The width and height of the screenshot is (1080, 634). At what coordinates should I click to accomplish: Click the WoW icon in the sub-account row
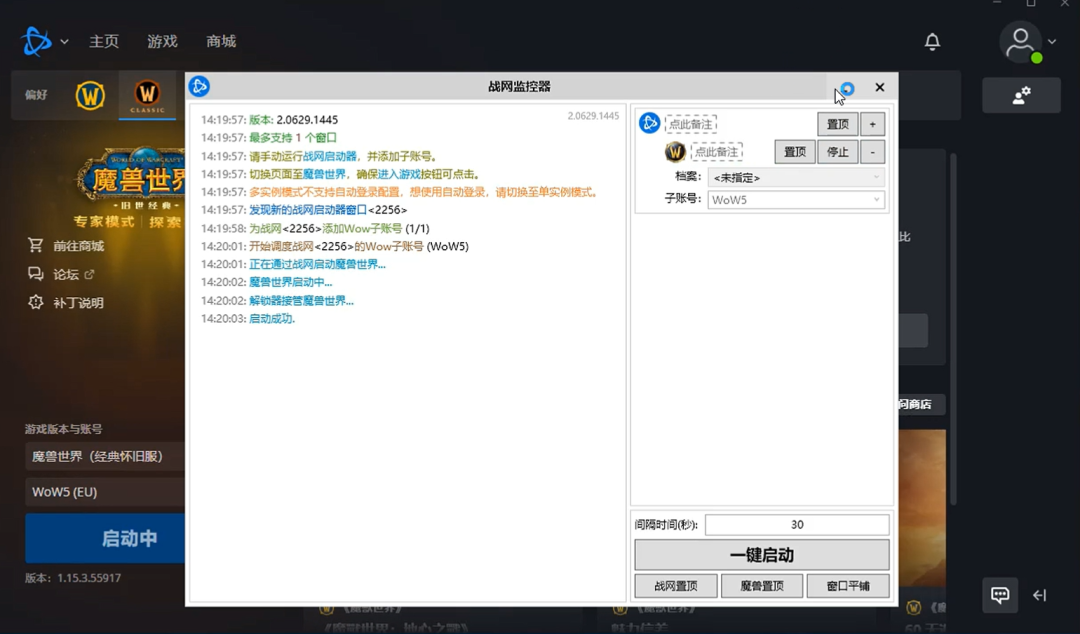[675, 151]
